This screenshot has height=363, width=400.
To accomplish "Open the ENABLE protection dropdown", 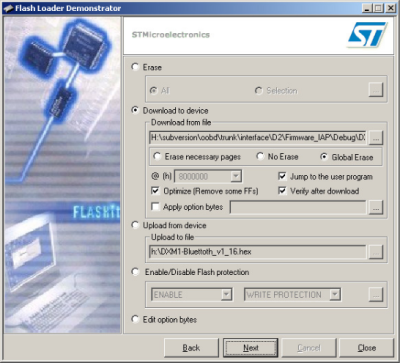I will [226, 295].
